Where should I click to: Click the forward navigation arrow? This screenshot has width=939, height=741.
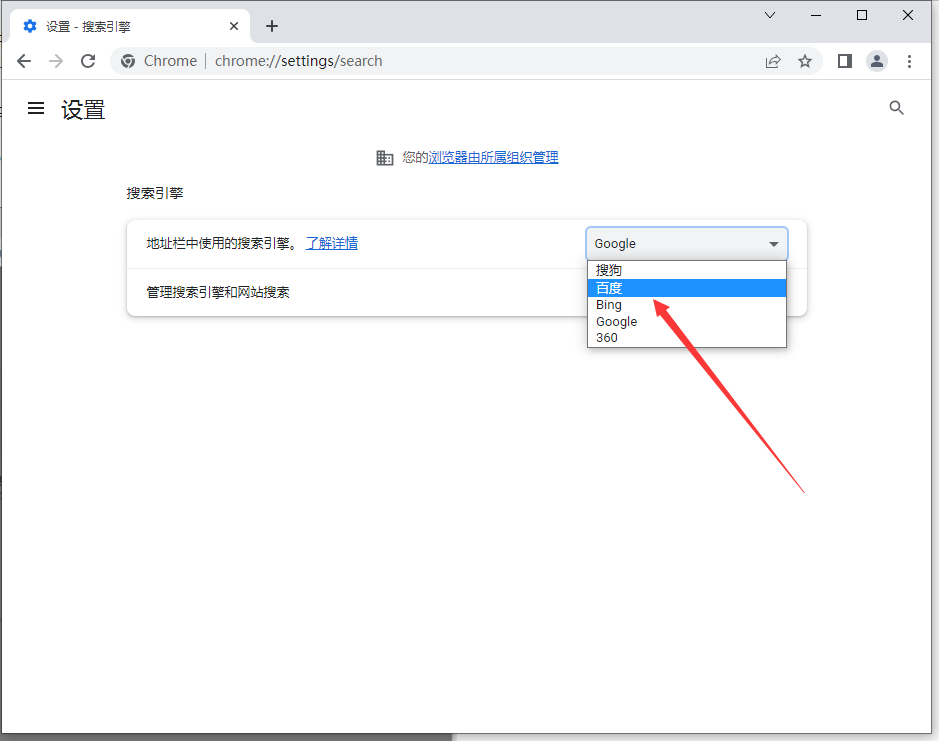pyautogui.click(x=56, y=61)
